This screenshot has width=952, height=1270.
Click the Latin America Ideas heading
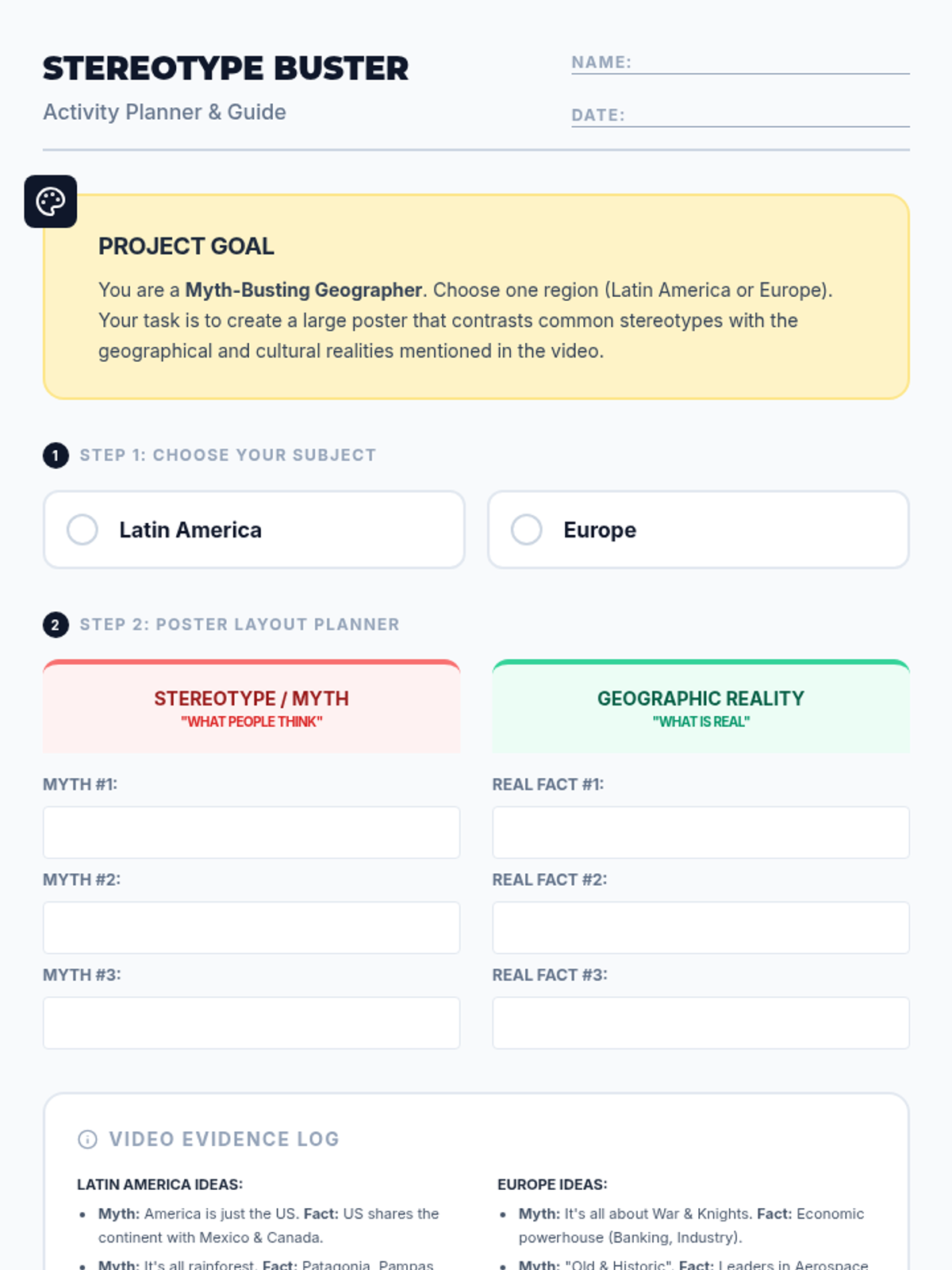pyautogui.click(x=160, y=1184)
